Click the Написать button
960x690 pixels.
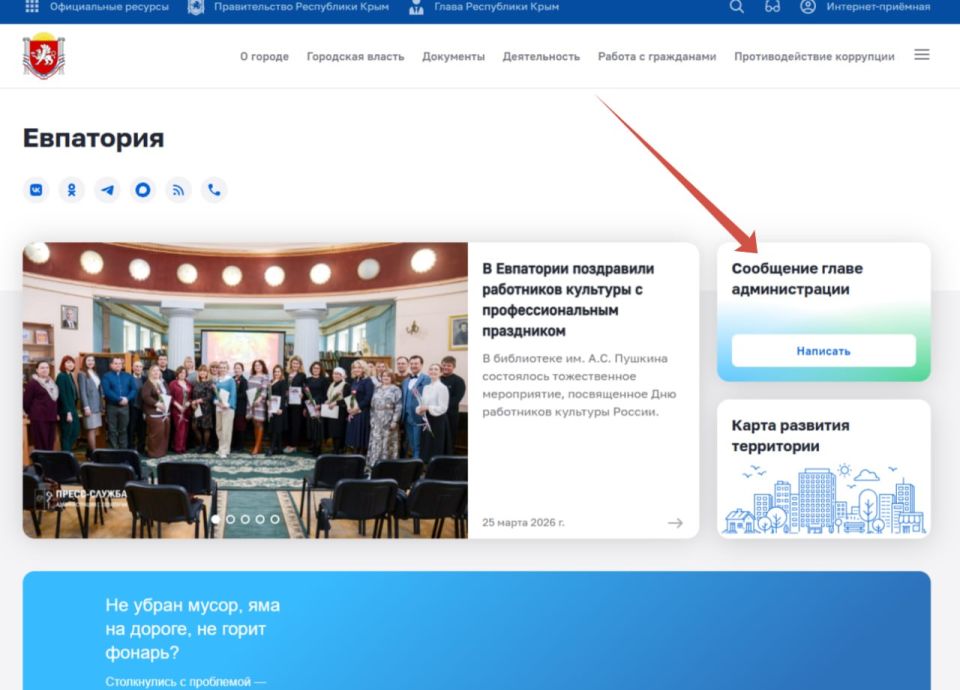pos(822,351)
